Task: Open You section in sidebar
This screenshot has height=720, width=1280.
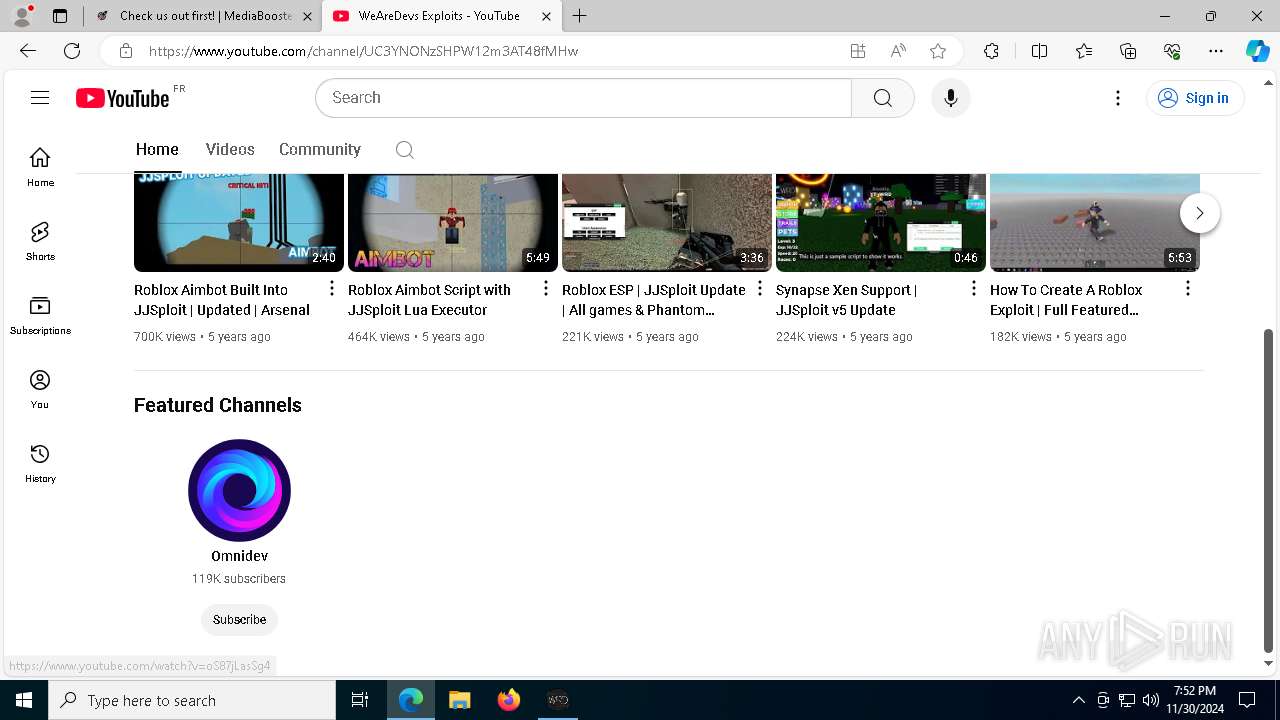Action: pyautogui.click(x=40, y=389)
